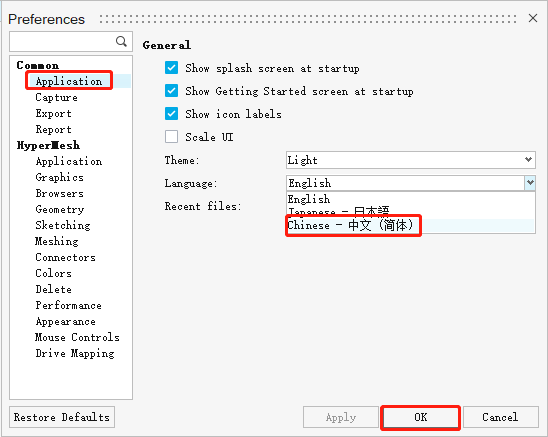Screen dimensions: 548x437
Task: Click Restore Defaults button
Action: tap(62, 417)
